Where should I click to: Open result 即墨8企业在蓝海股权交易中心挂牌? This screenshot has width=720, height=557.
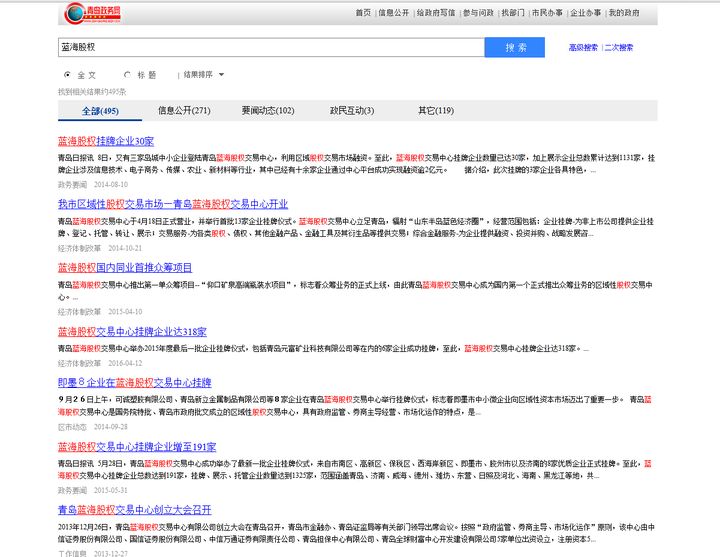135,383
